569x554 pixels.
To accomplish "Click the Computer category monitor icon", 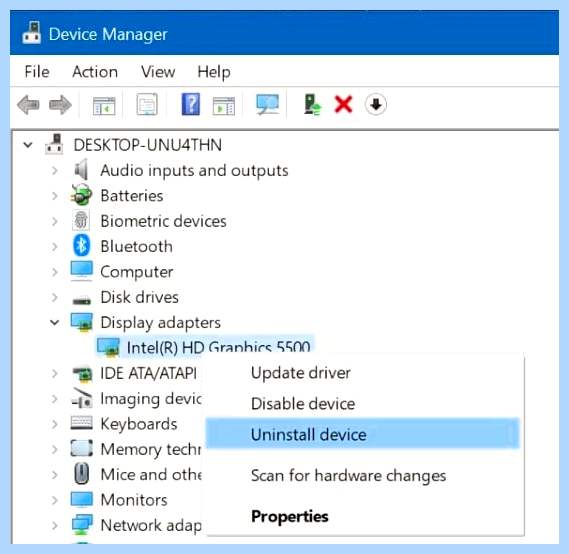I will [82, 271].
